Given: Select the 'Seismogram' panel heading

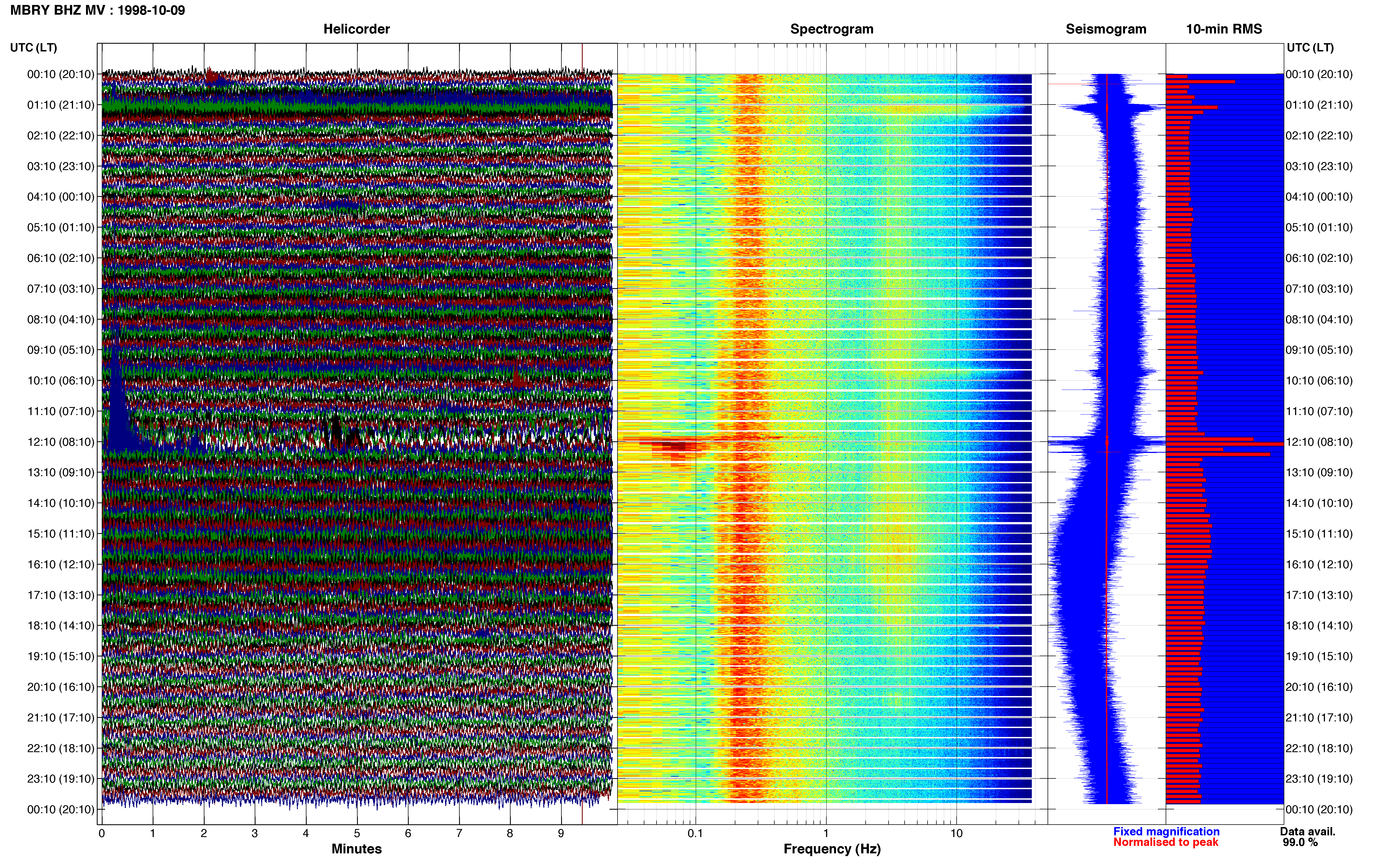Looking at the screenshot, I should tap(1106, 29).
